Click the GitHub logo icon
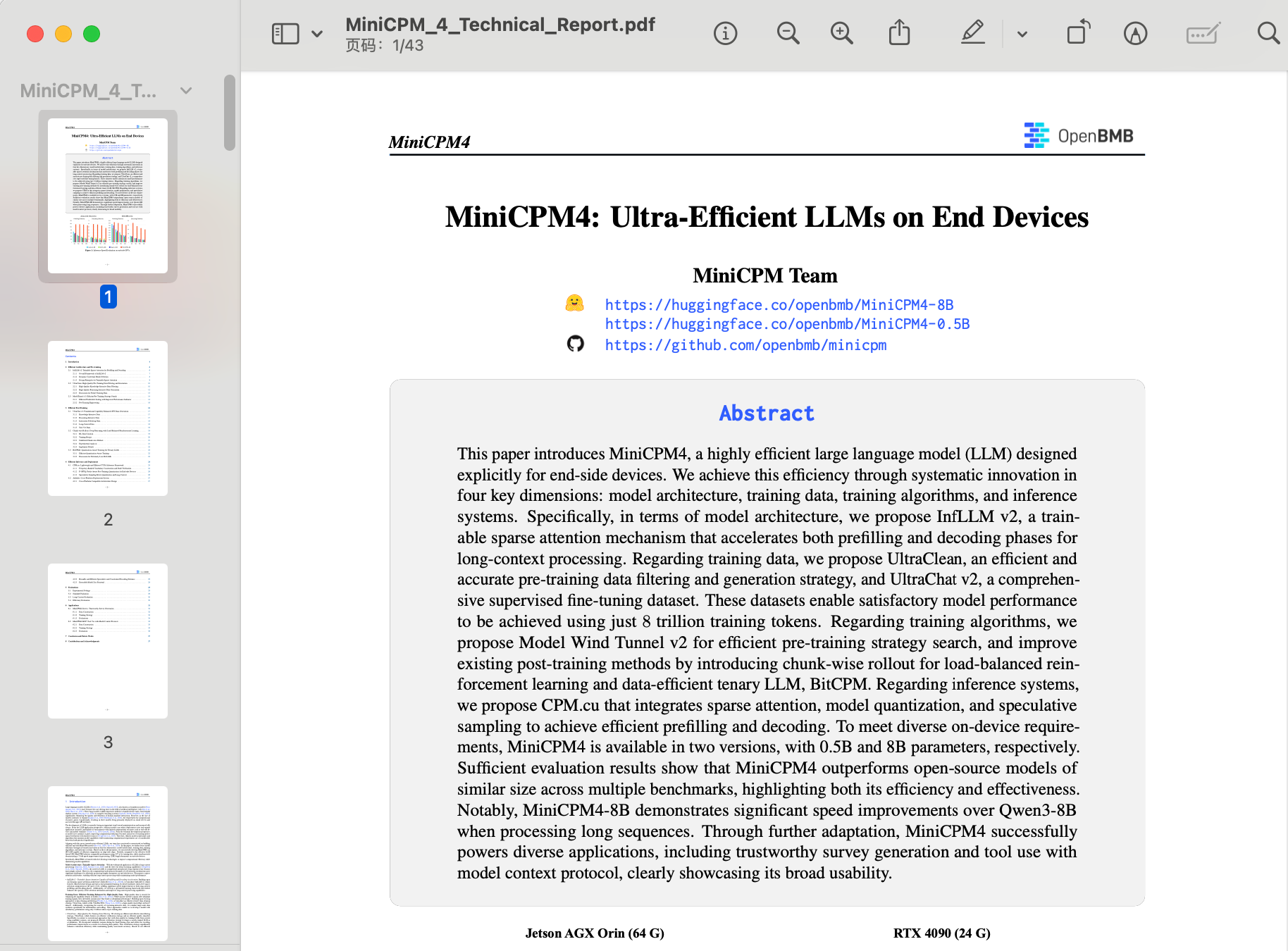The image size is (1288, 951). tap(576, 344)
